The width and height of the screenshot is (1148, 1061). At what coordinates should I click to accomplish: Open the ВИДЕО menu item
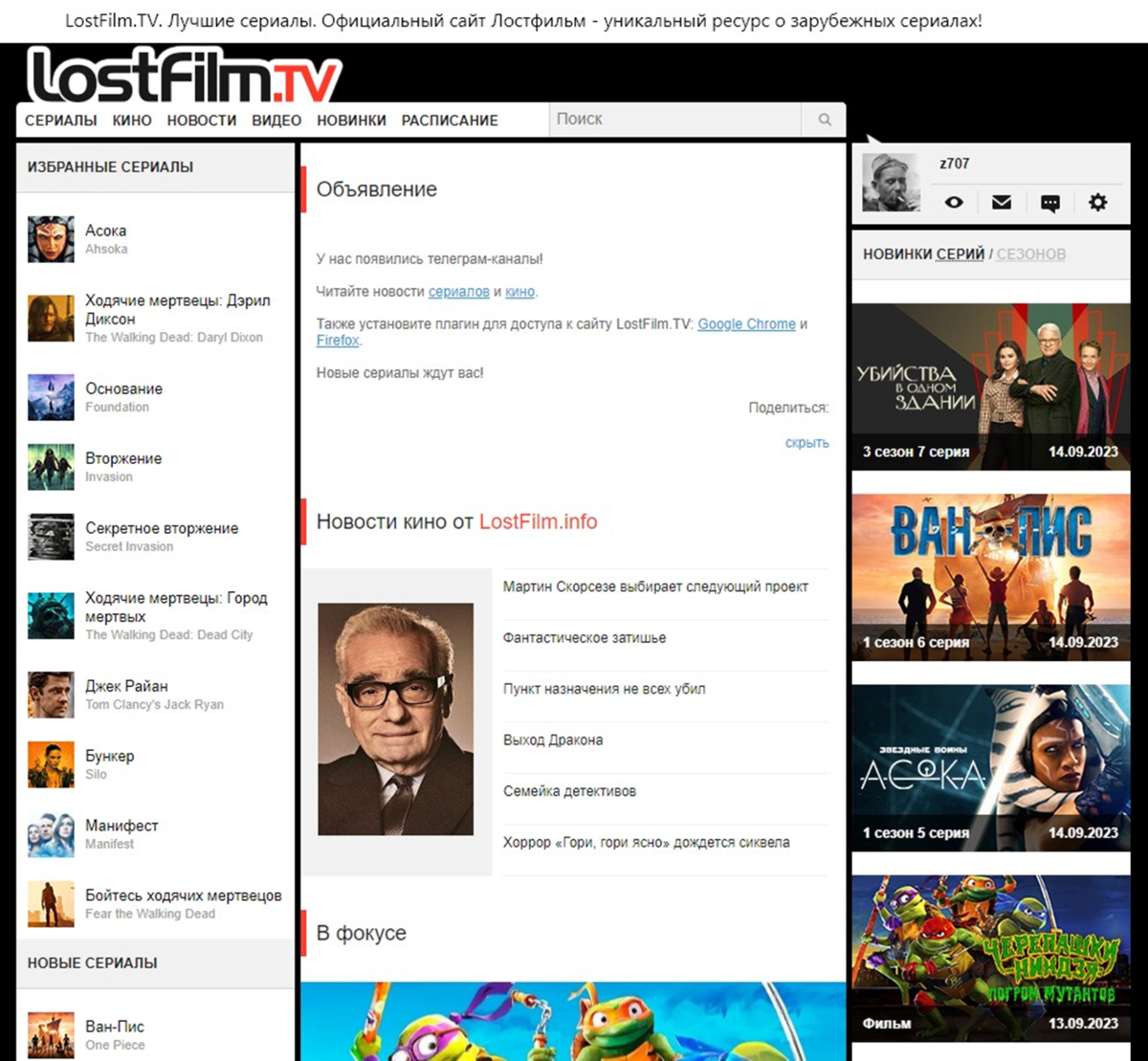(x=276, y=121)
